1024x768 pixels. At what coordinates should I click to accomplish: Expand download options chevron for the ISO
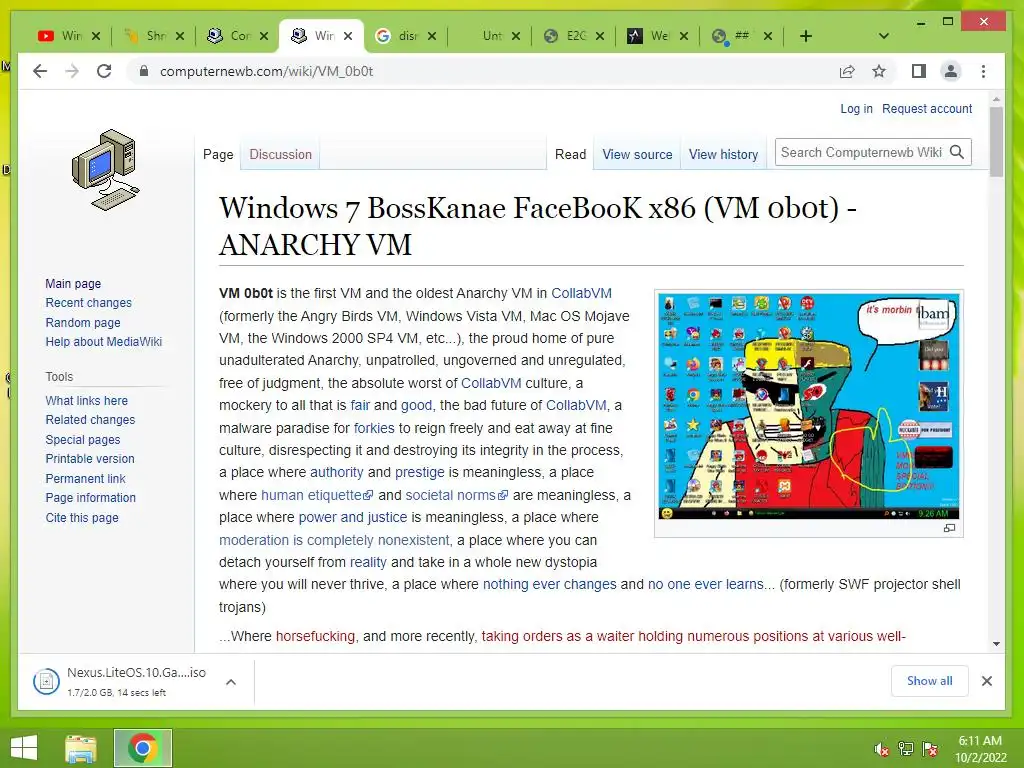(x=231, y=682)
